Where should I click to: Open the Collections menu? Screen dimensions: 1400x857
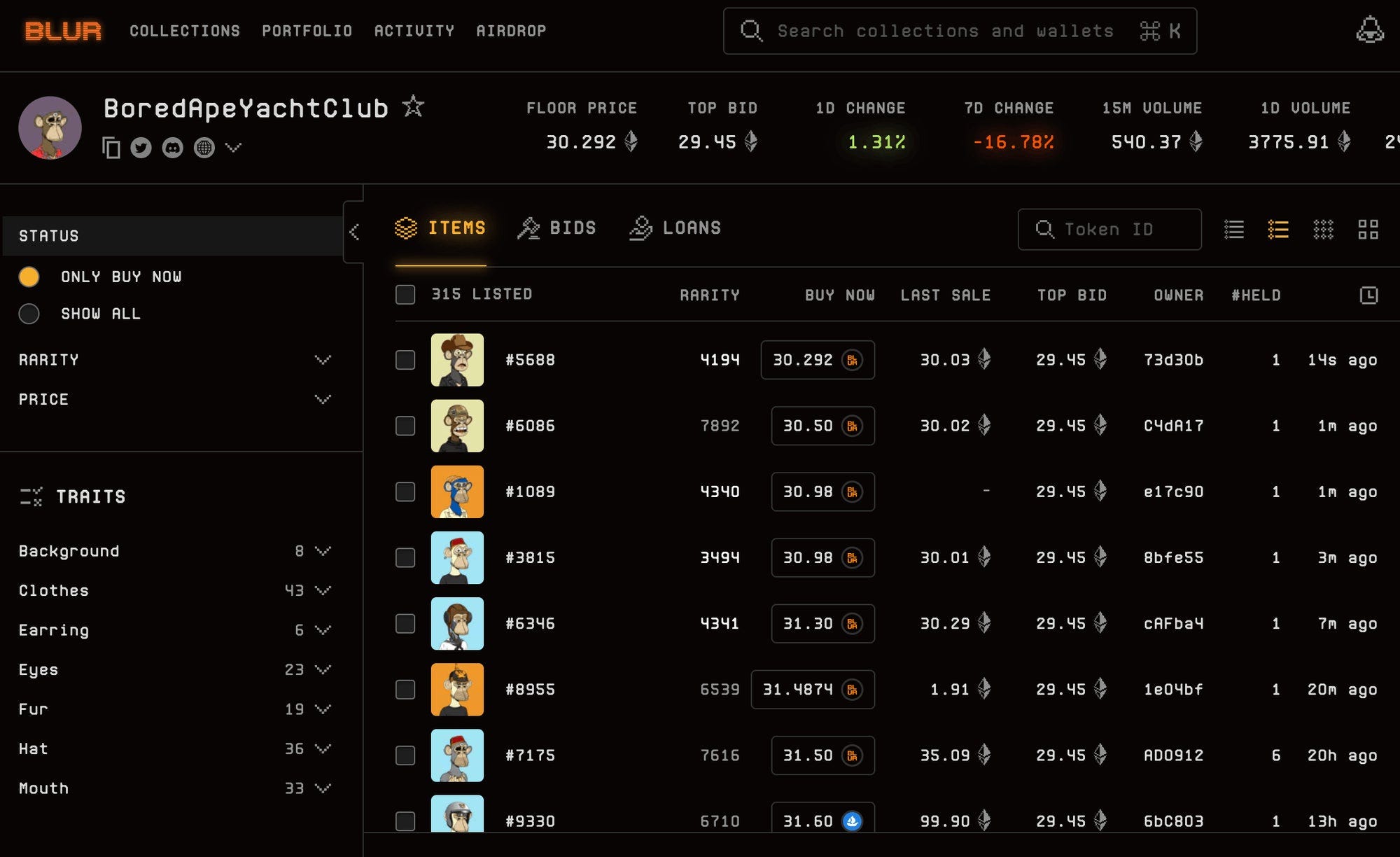(x=185, y=31)
